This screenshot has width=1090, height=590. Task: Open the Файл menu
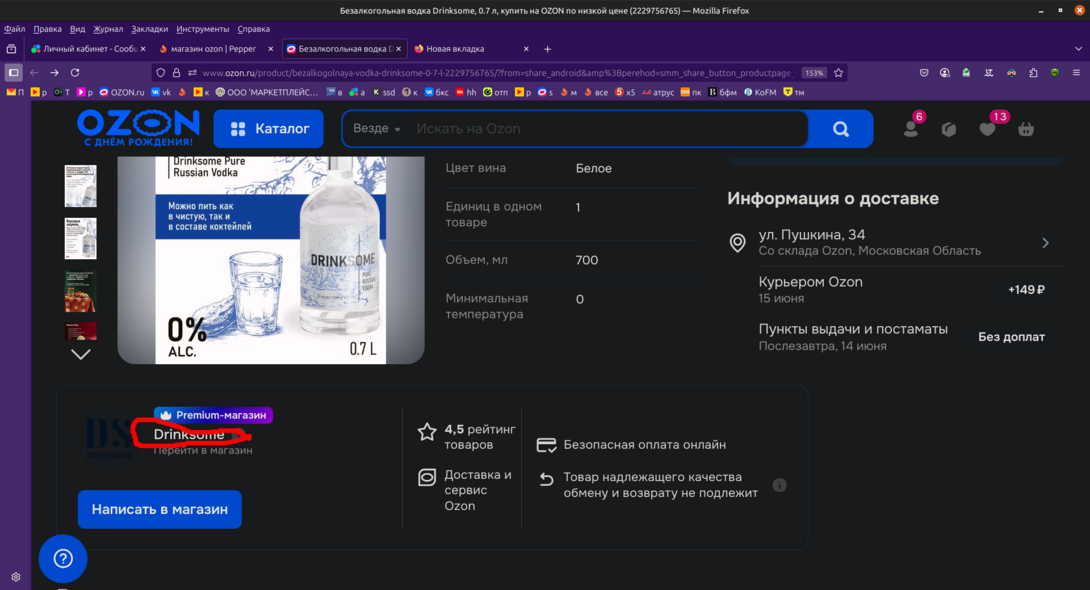14,29
